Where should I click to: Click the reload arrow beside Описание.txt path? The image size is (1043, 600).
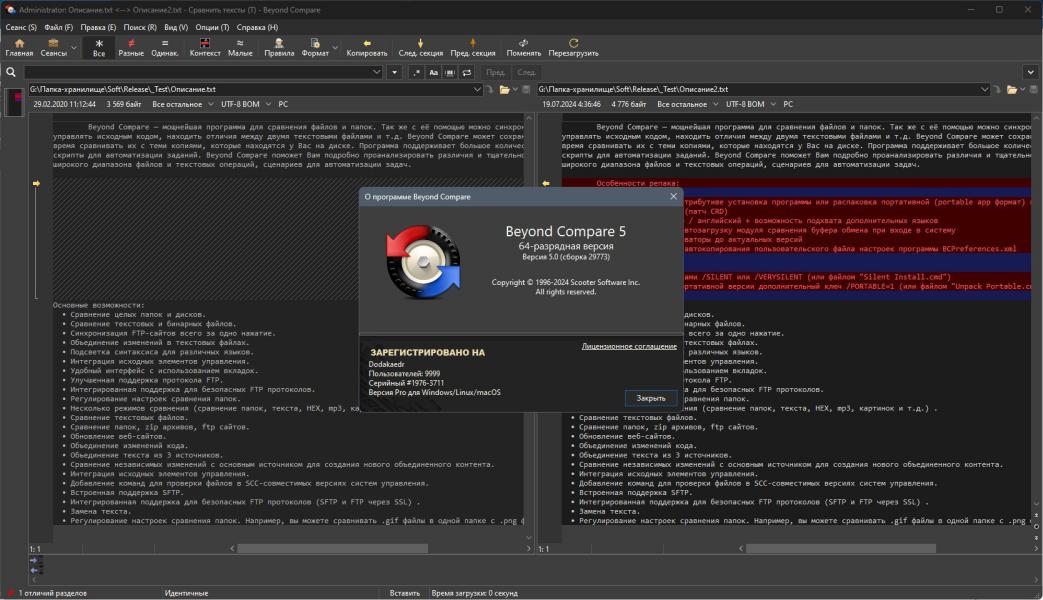coord(490,89)
